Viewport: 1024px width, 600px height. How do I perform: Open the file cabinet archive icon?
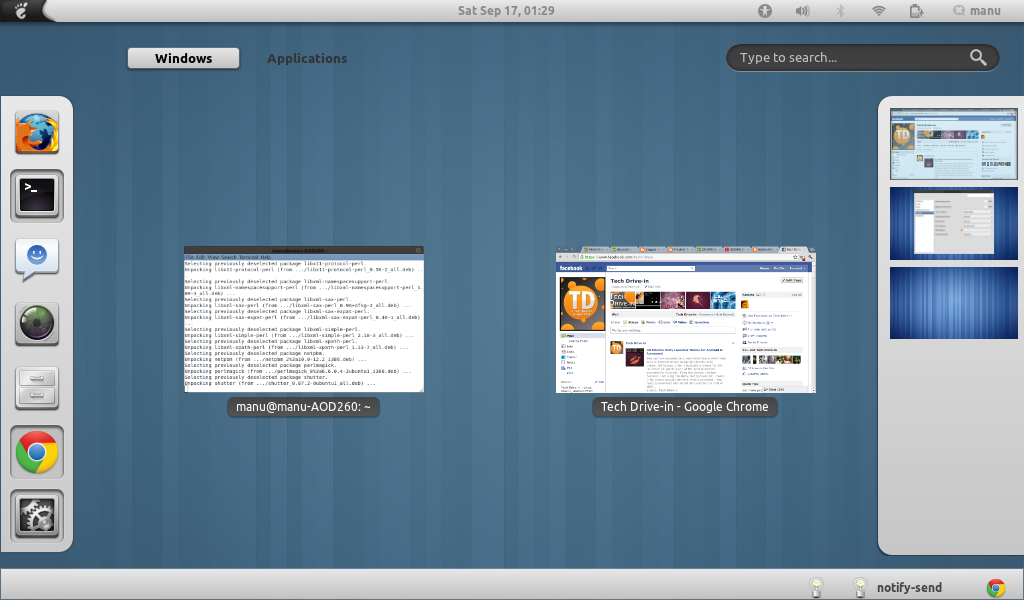tap(36, 388)
